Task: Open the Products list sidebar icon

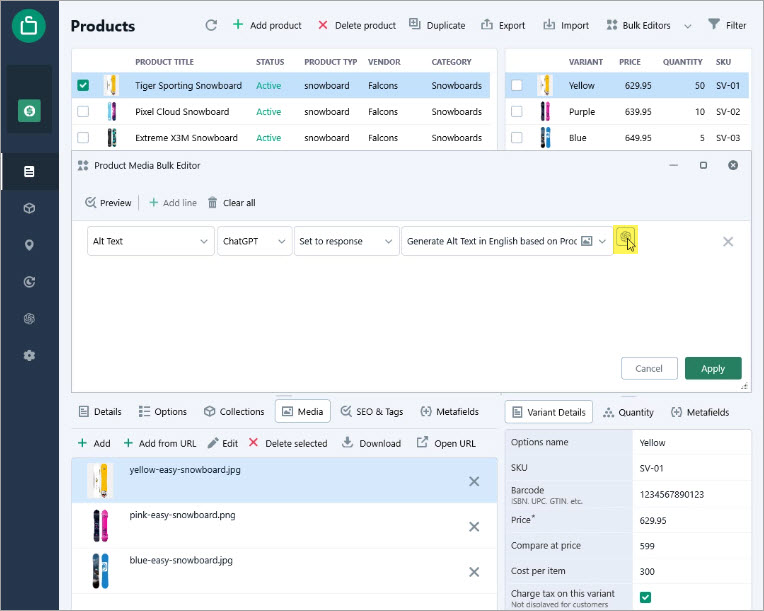Action: 29,172
